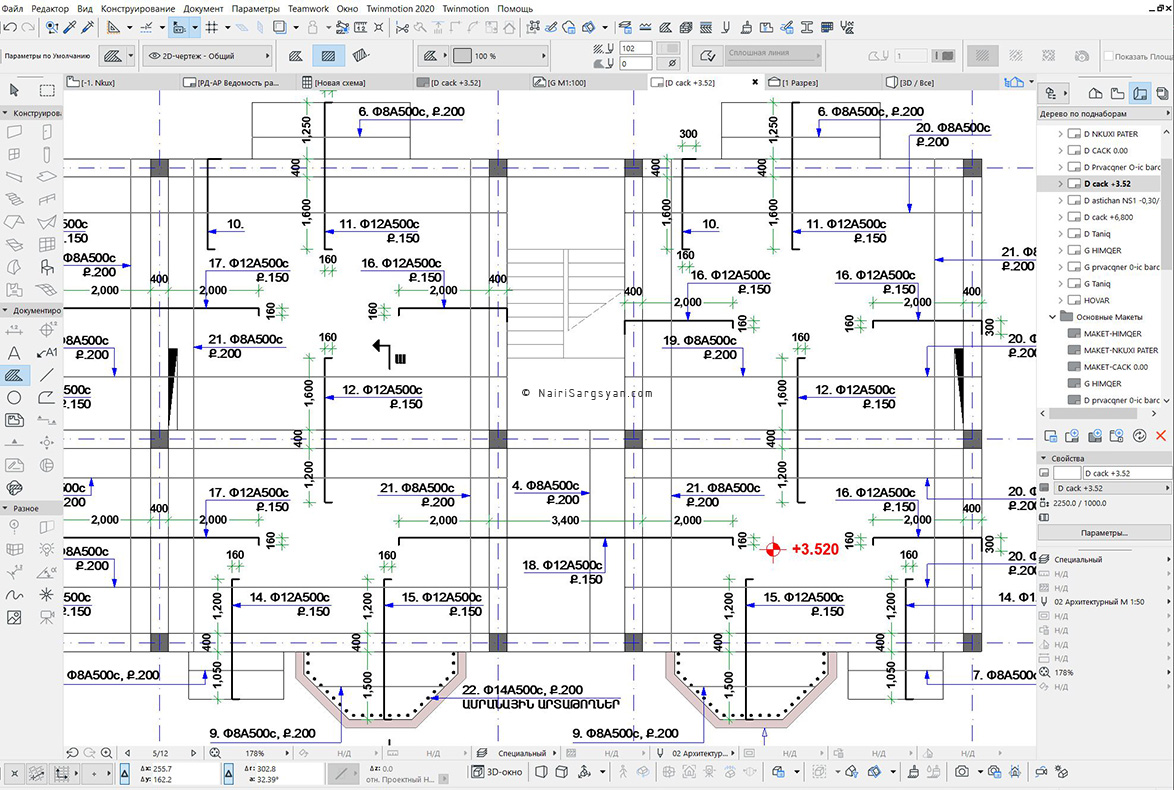This screenshot has width=1174, height=790.
Task: Click the Параметры... button
Action: coord(1104,533)
